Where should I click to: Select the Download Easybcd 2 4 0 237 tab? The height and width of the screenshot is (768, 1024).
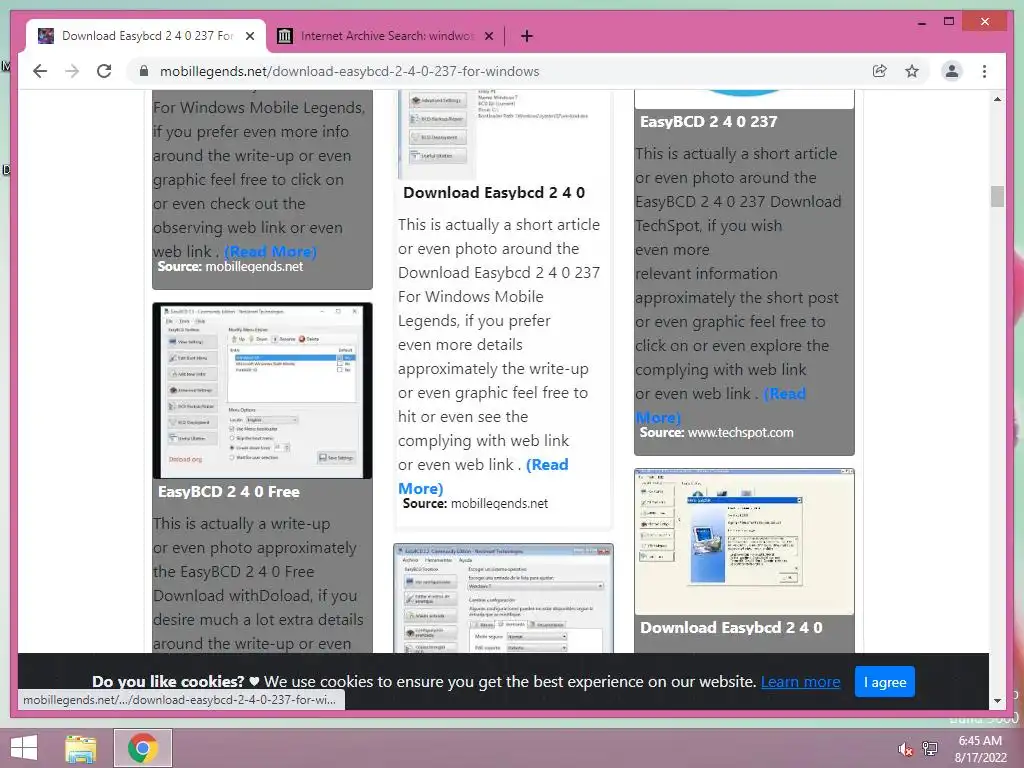pos(146,36)
